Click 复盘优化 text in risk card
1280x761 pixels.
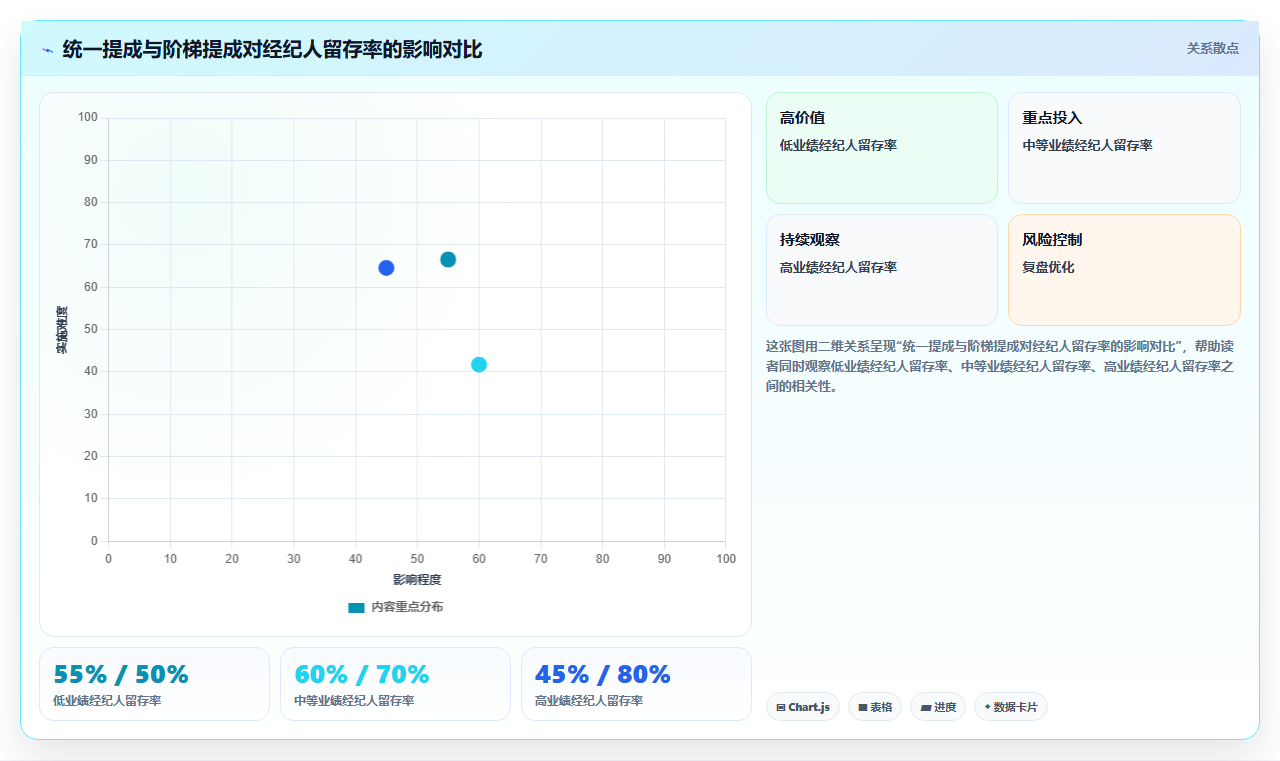point(1048,268)
